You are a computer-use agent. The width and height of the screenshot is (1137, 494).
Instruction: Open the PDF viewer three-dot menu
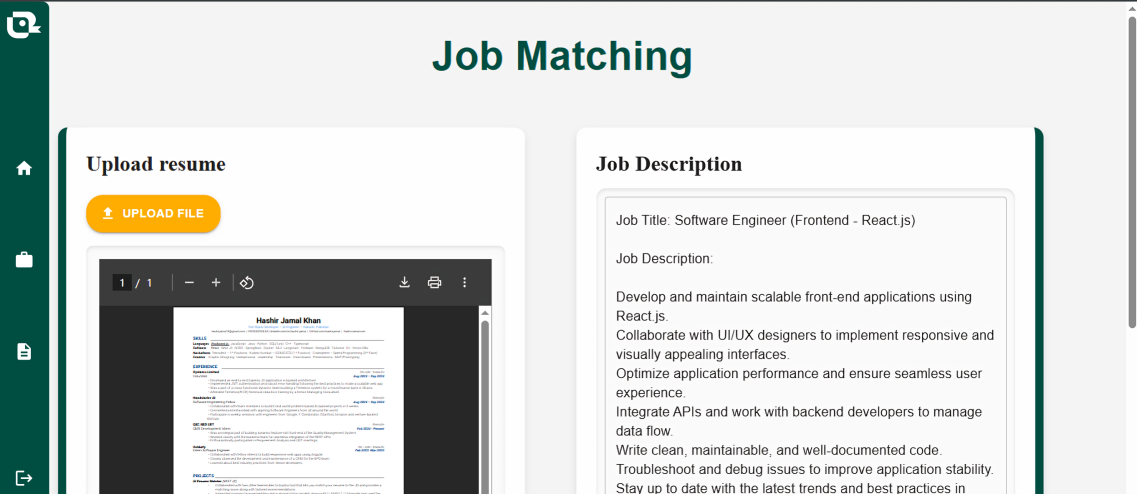pos(465,283)
